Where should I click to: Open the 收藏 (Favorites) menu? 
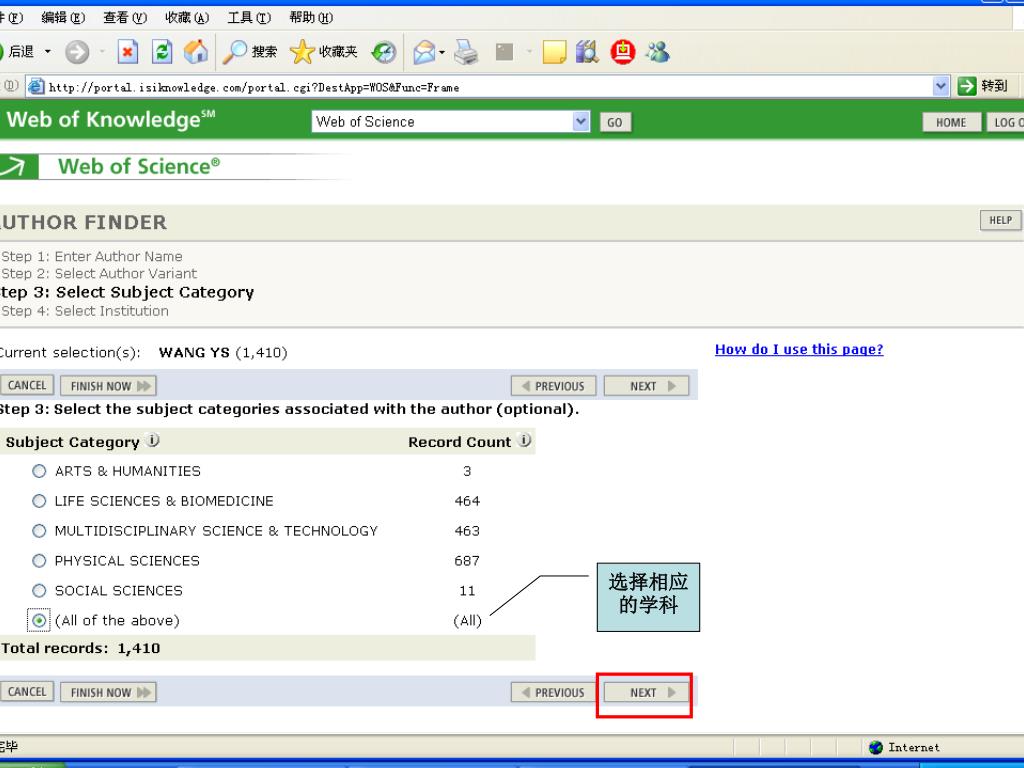pyautogui.click(x=187, y=18)
